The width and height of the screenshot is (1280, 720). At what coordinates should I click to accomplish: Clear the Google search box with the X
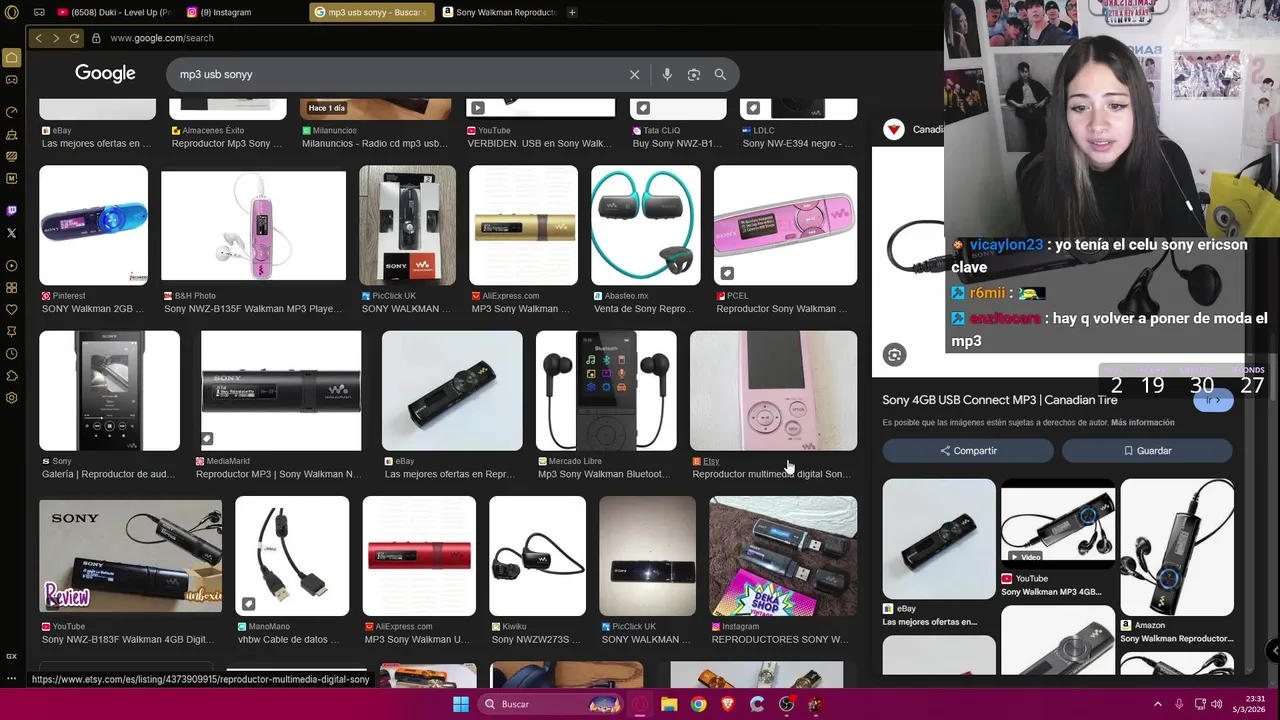tap(634, 74)
